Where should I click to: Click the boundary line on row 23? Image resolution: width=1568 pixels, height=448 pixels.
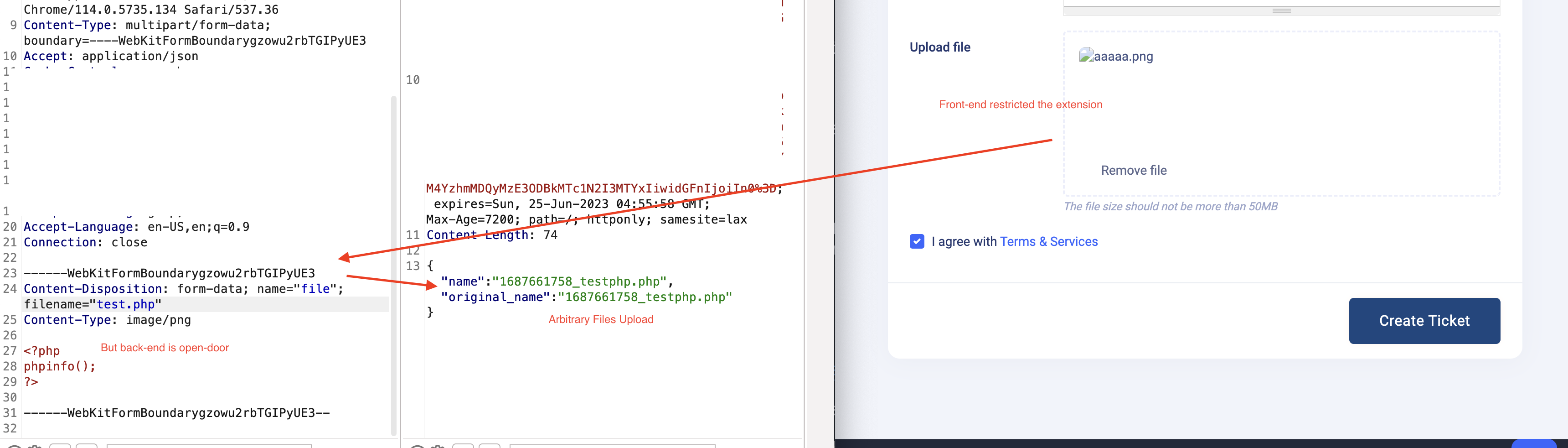(x=169, y=274)
